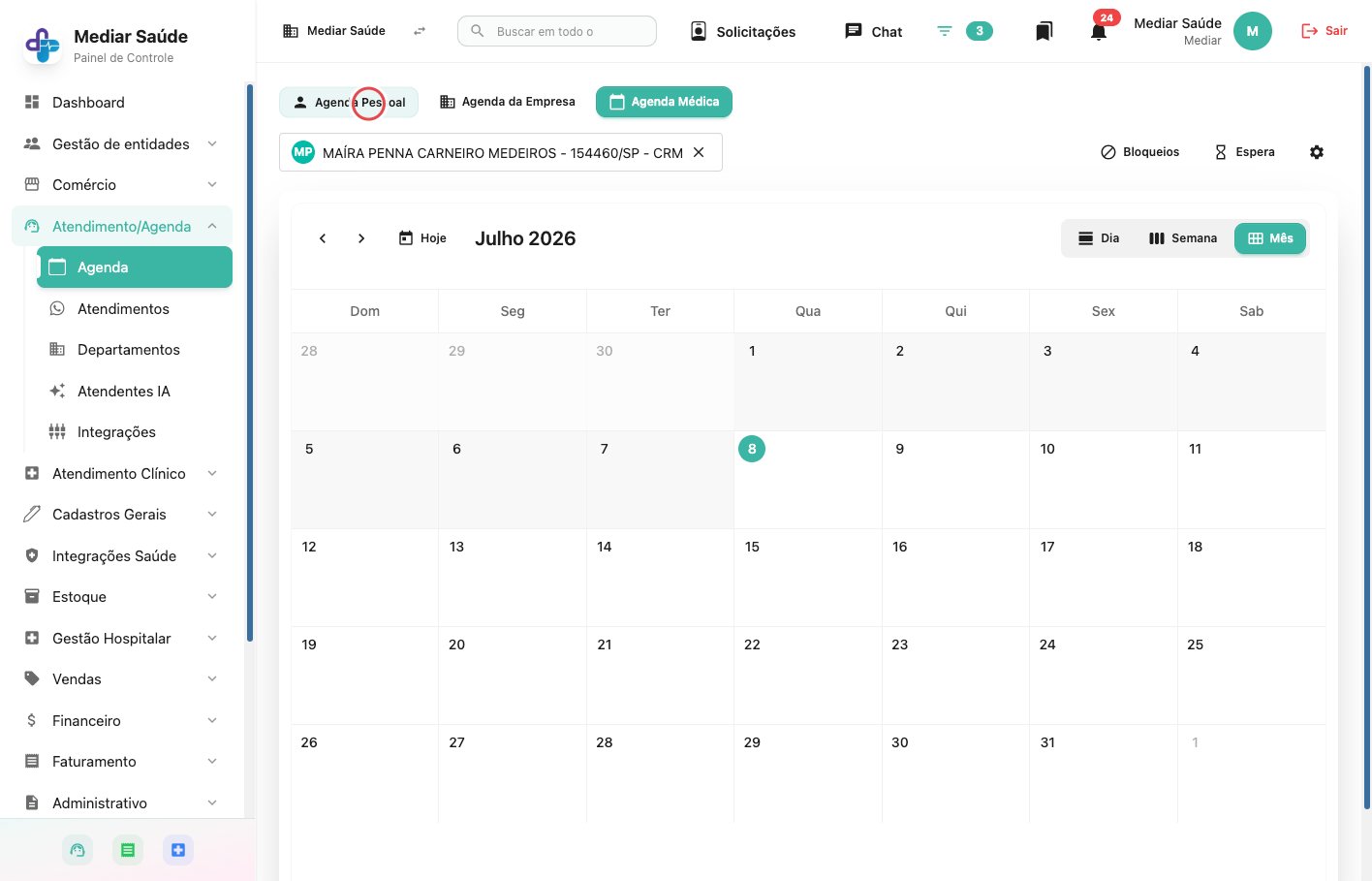Click the headset support icon at sidebar bottom
The width and height of the screenshot is (1372, 881).
tap(78, 850)
